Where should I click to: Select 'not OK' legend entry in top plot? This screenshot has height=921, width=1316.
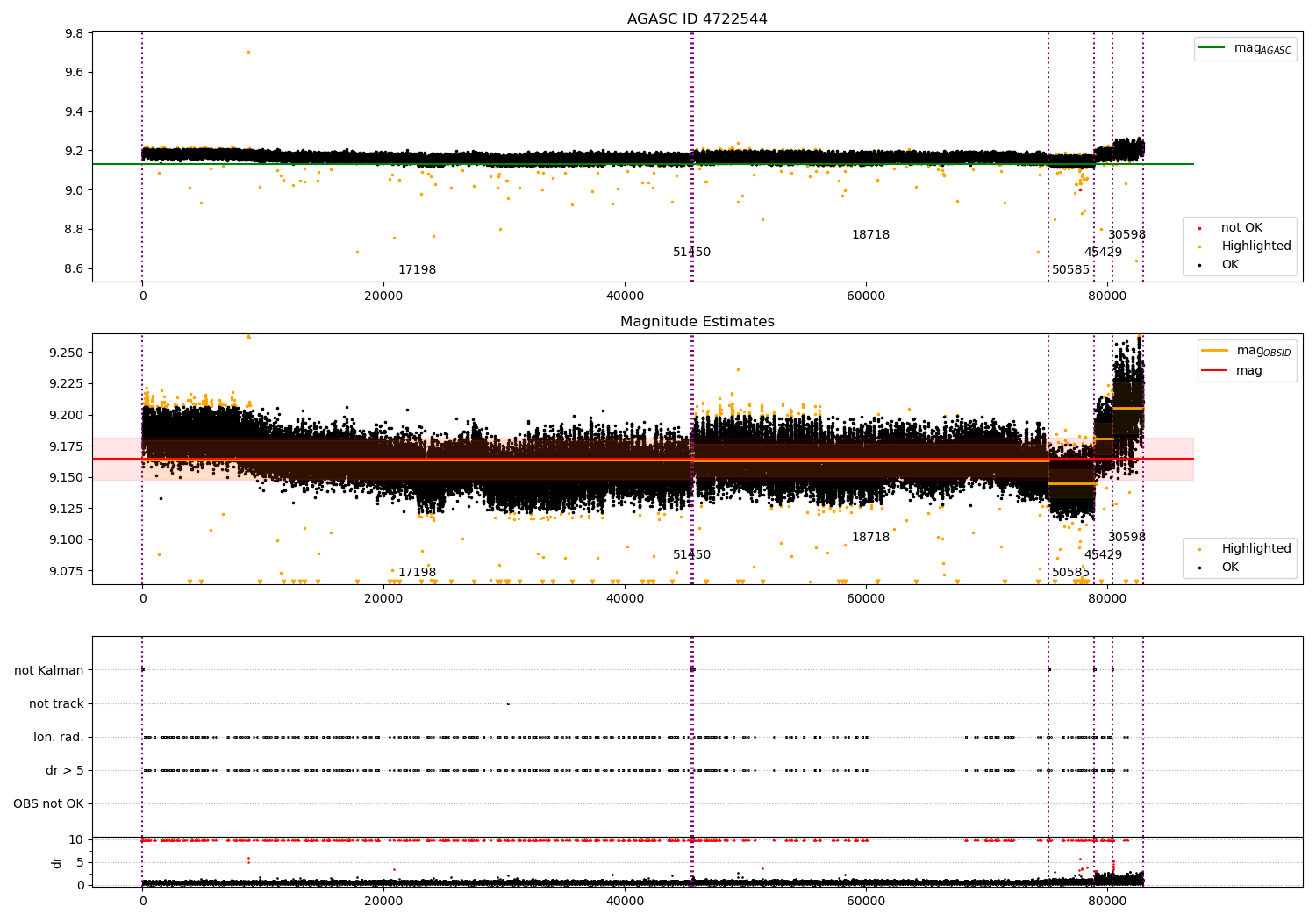pos(1241,228)
